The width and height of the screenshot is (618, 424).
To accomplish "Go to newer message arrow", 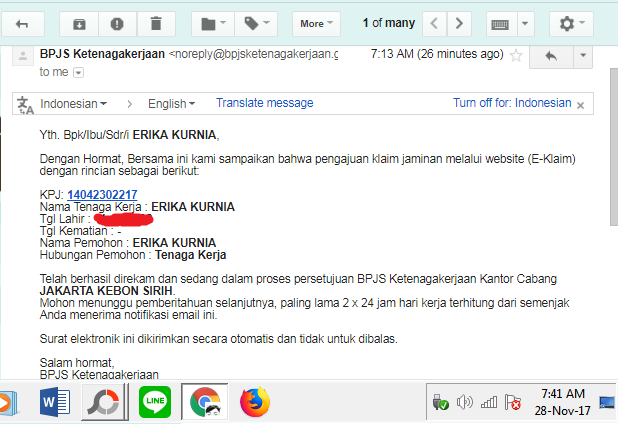I will pyautogui.click(x=434, y=24).
